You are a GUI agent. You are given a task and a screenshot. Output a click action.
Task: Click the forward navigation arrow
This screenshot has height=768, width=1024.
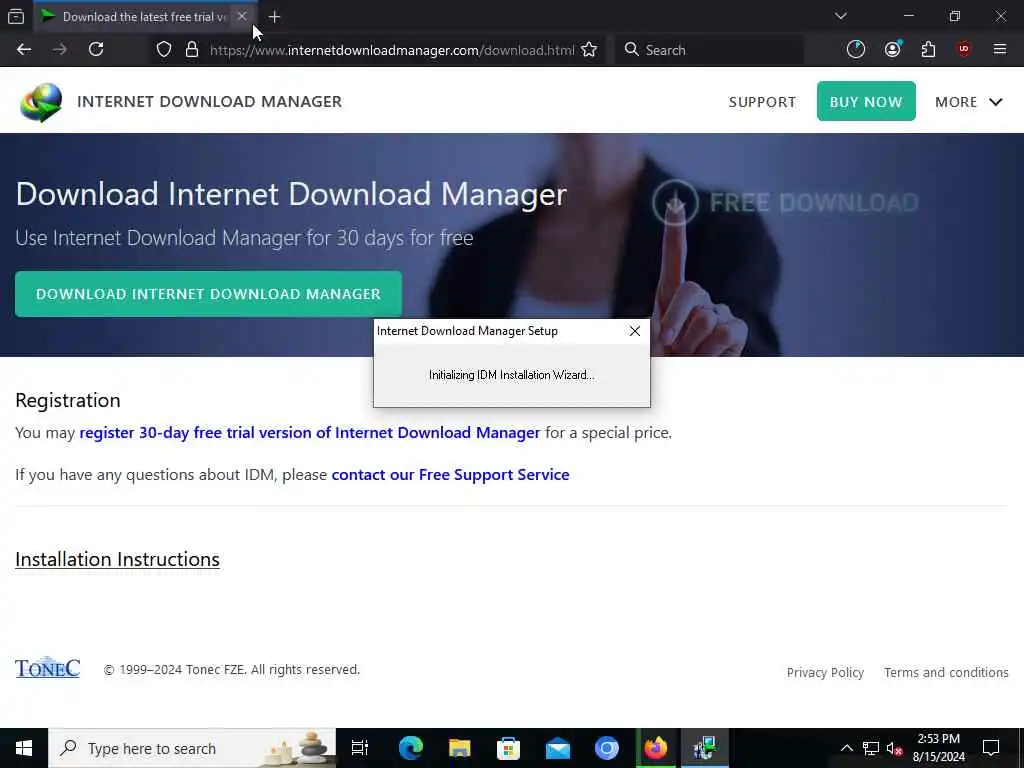coord(59,50)
